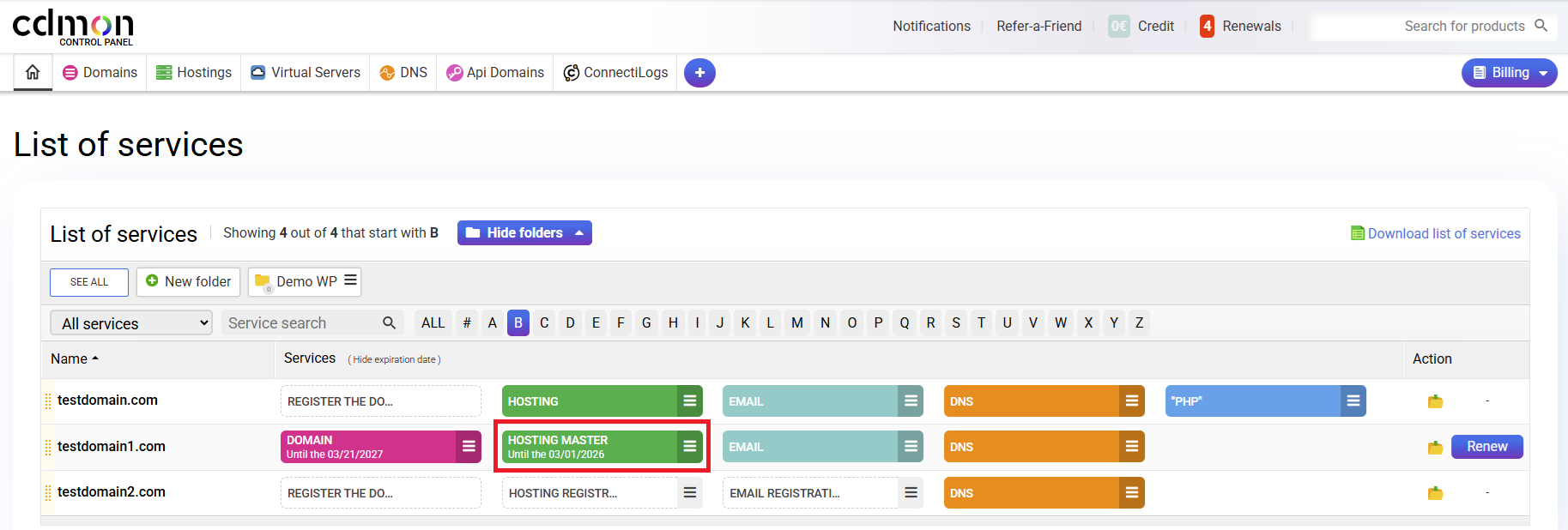Image resolution: width=1568 pixels, height=530 pixels.
Task: Filter services by letter C
Action: (x=544, y=322)
